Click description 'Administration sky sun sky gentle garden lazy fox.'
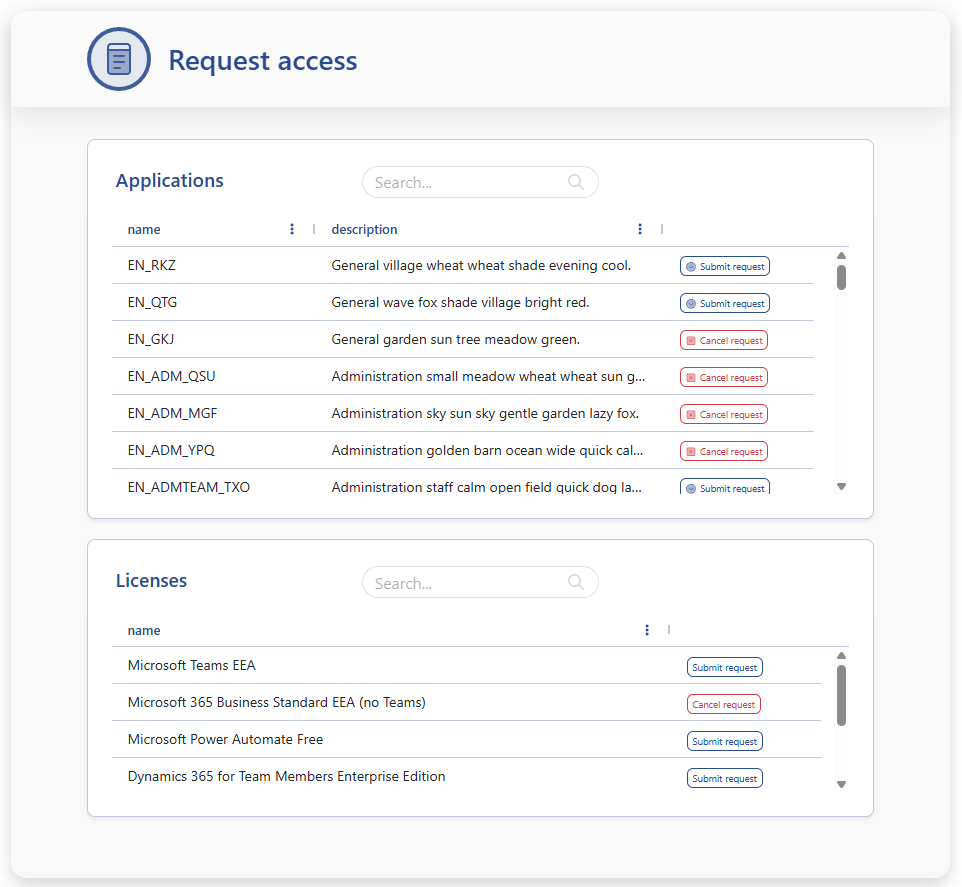 (485, 413)
